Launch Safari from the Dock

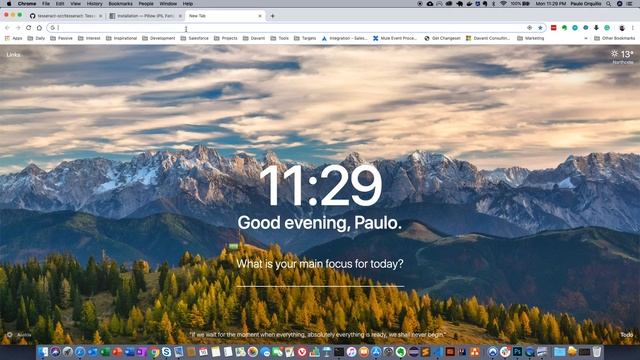coord(80,352)
